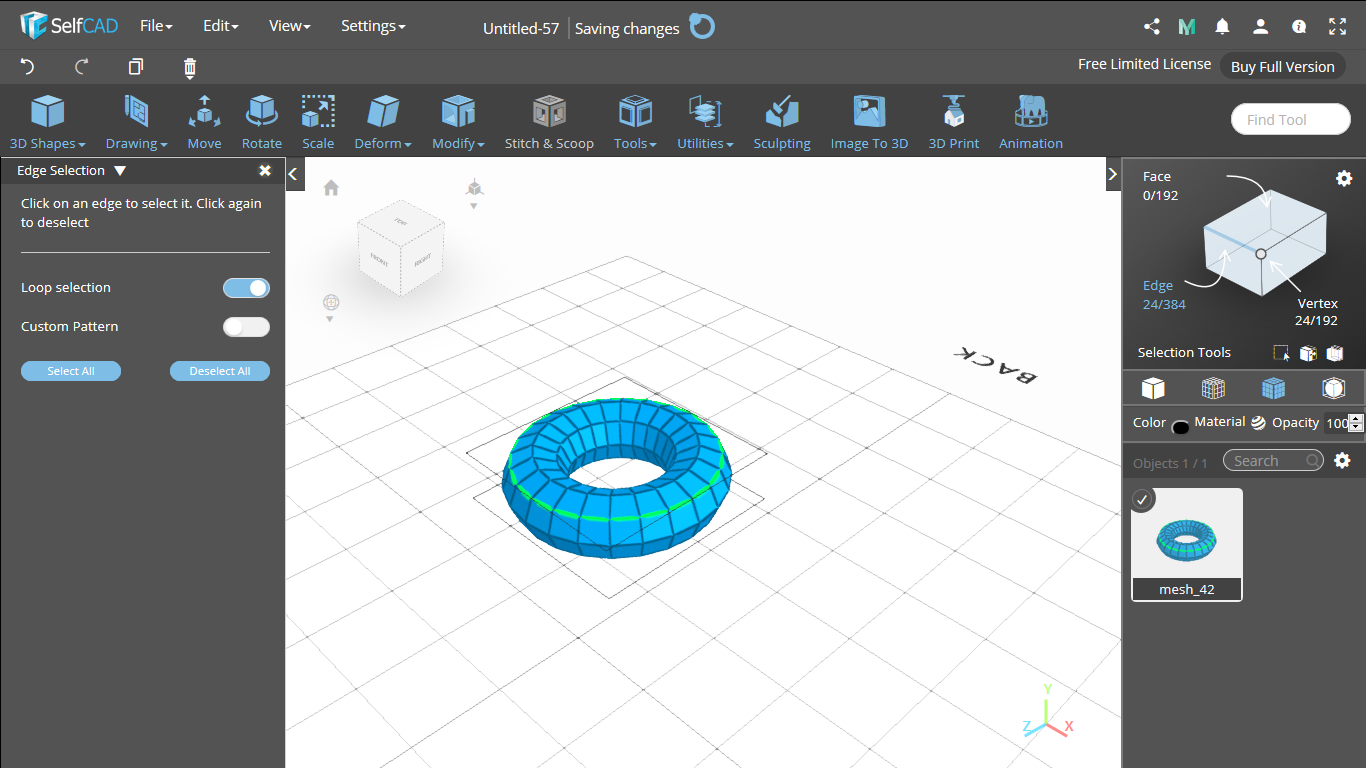Open the Animation tool
1366x768 pixels.
pyautogui.click(x=1031, y=122)
